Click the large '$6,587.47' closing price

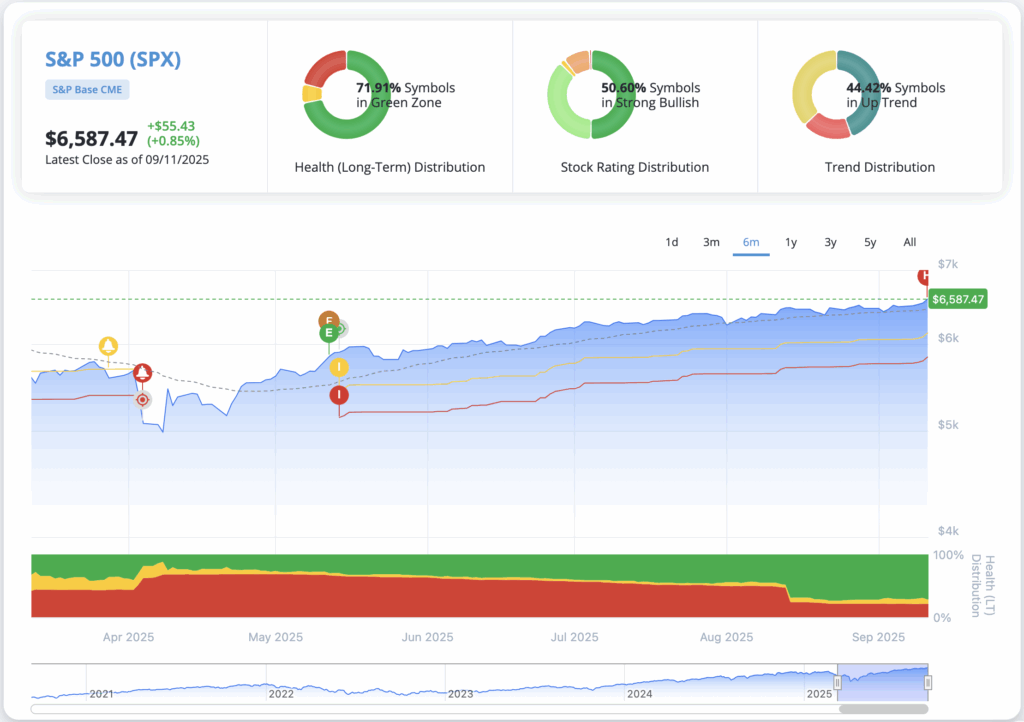[x=91, y=138]
